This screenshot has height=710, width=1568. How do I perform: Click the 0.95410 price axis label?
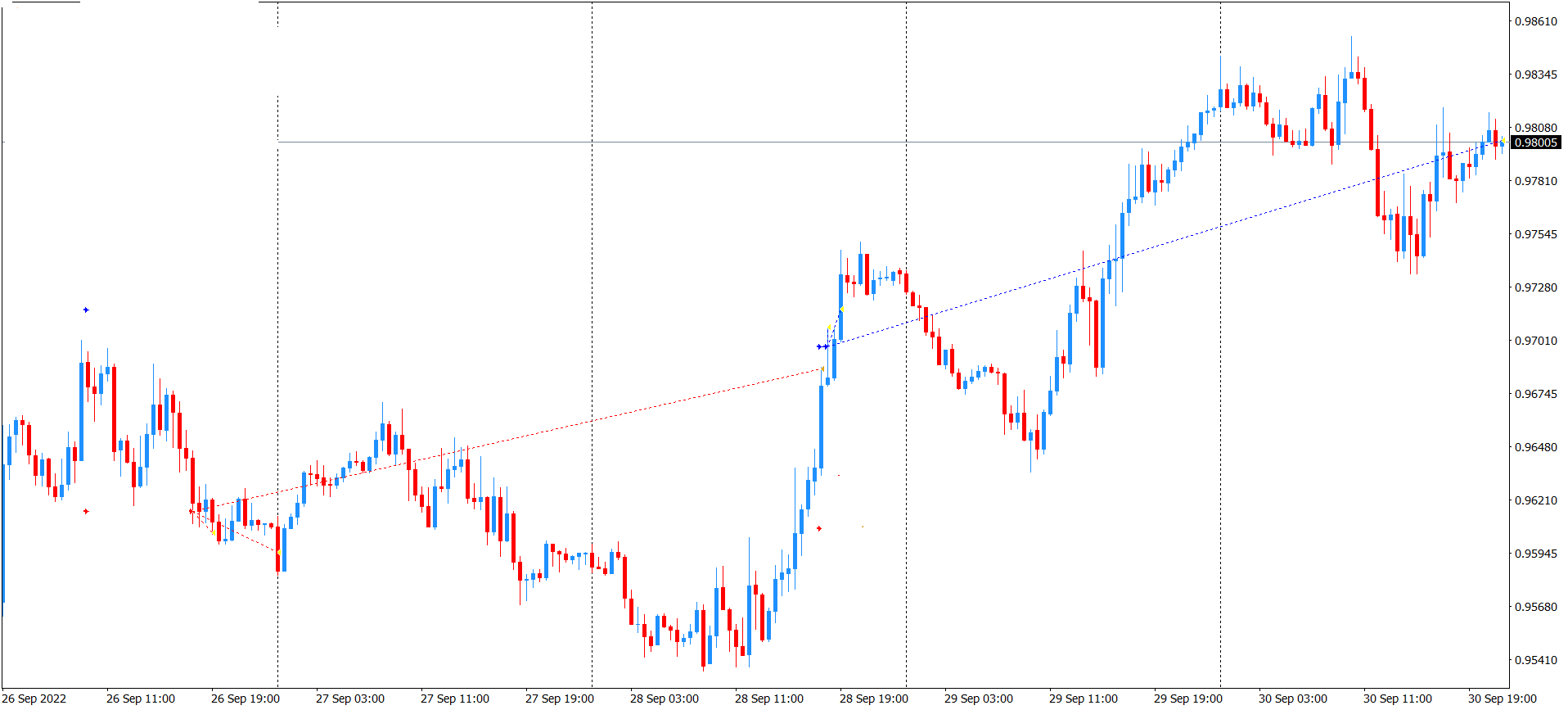click(1536, 660)
